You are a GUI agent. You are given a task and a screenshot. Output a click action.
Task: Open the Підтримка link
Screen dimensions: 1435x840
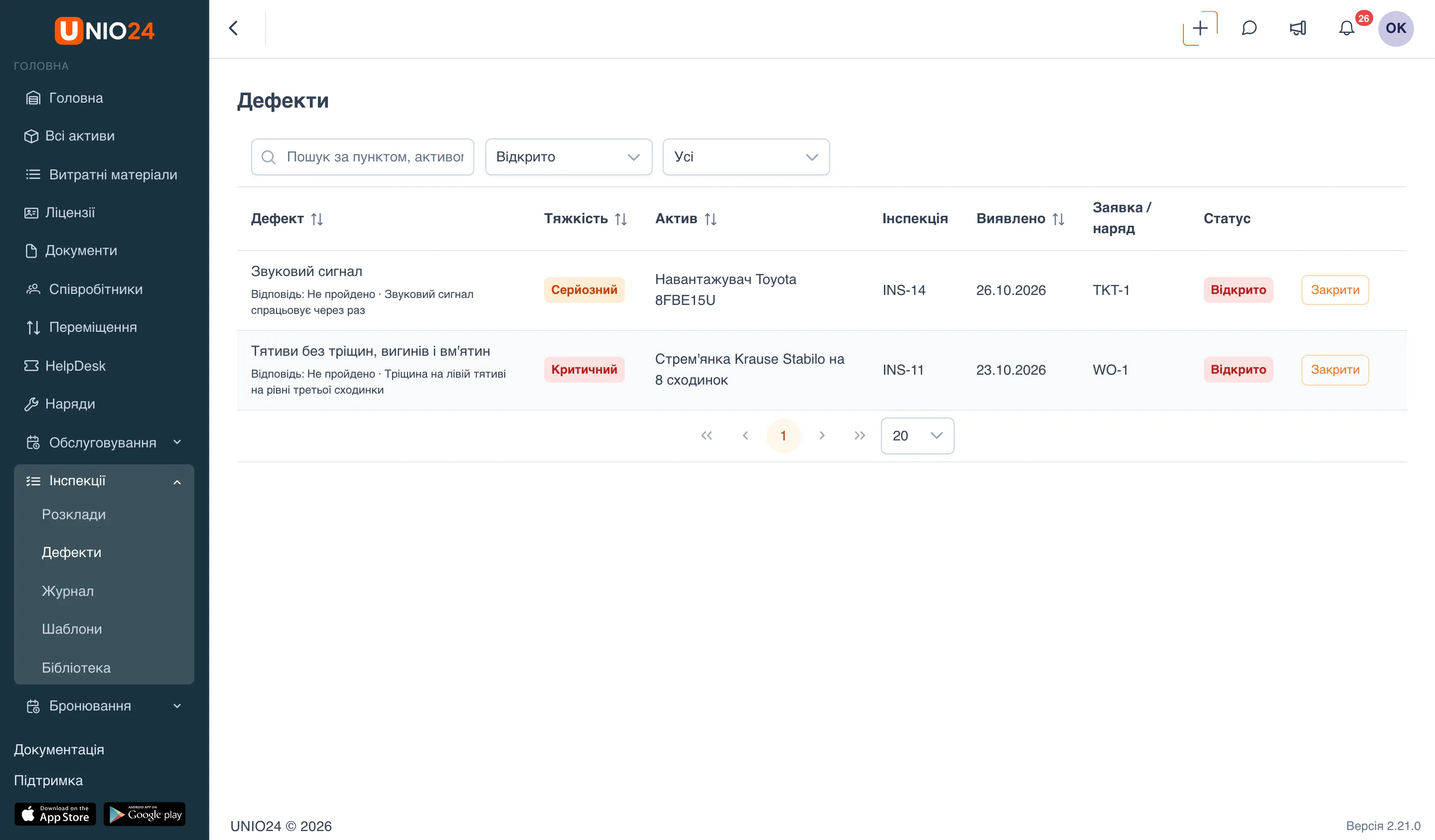point(48,780)
